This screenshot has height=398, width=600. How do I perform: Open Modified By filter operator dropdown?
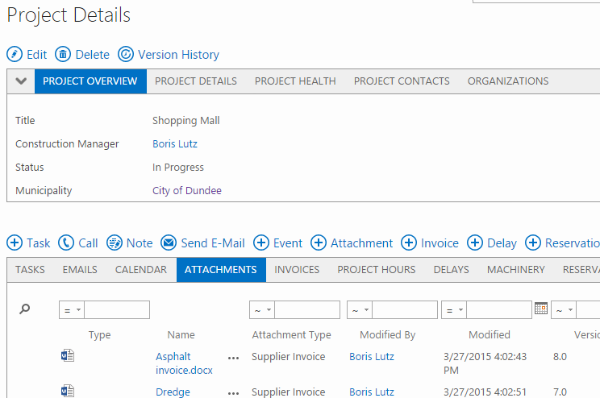click(360, 310)
